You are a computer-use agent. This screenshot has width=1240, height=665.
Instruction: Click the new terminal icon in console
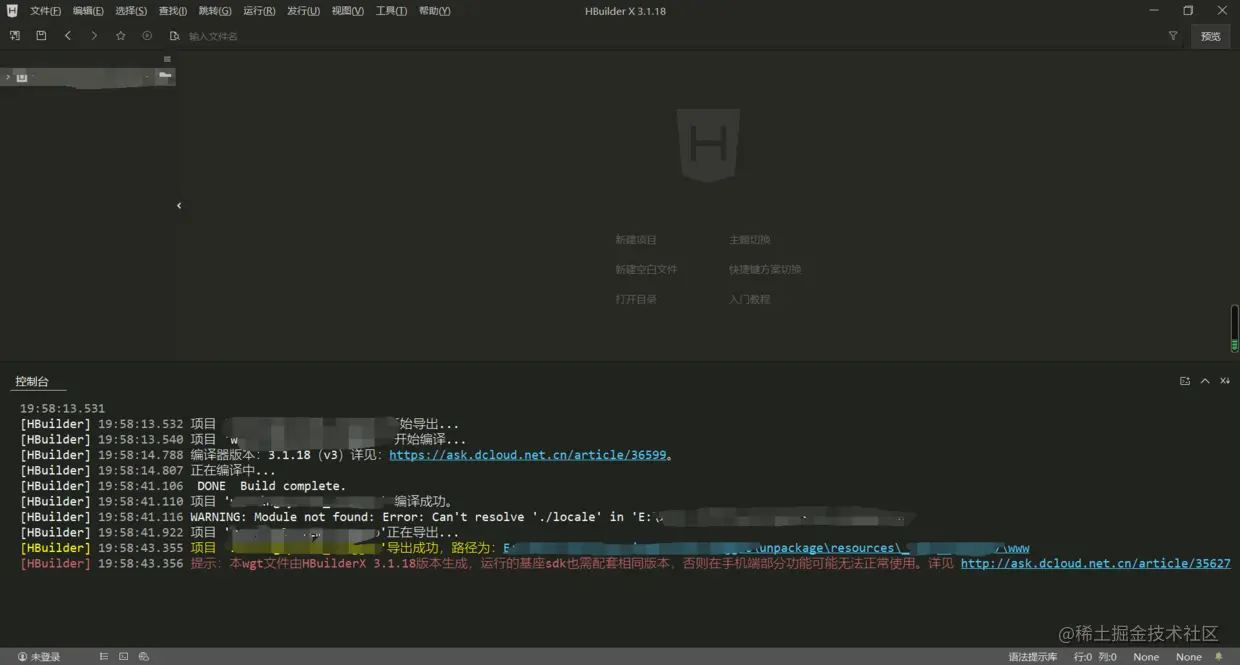click(1185, 381)
